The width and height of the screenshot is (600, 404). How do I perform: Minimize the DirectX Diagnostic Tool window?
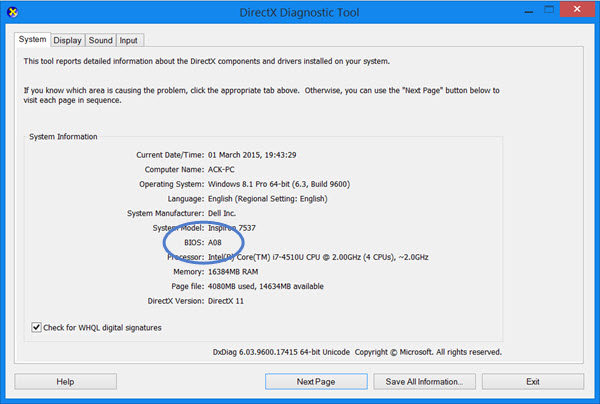(529, 11)
